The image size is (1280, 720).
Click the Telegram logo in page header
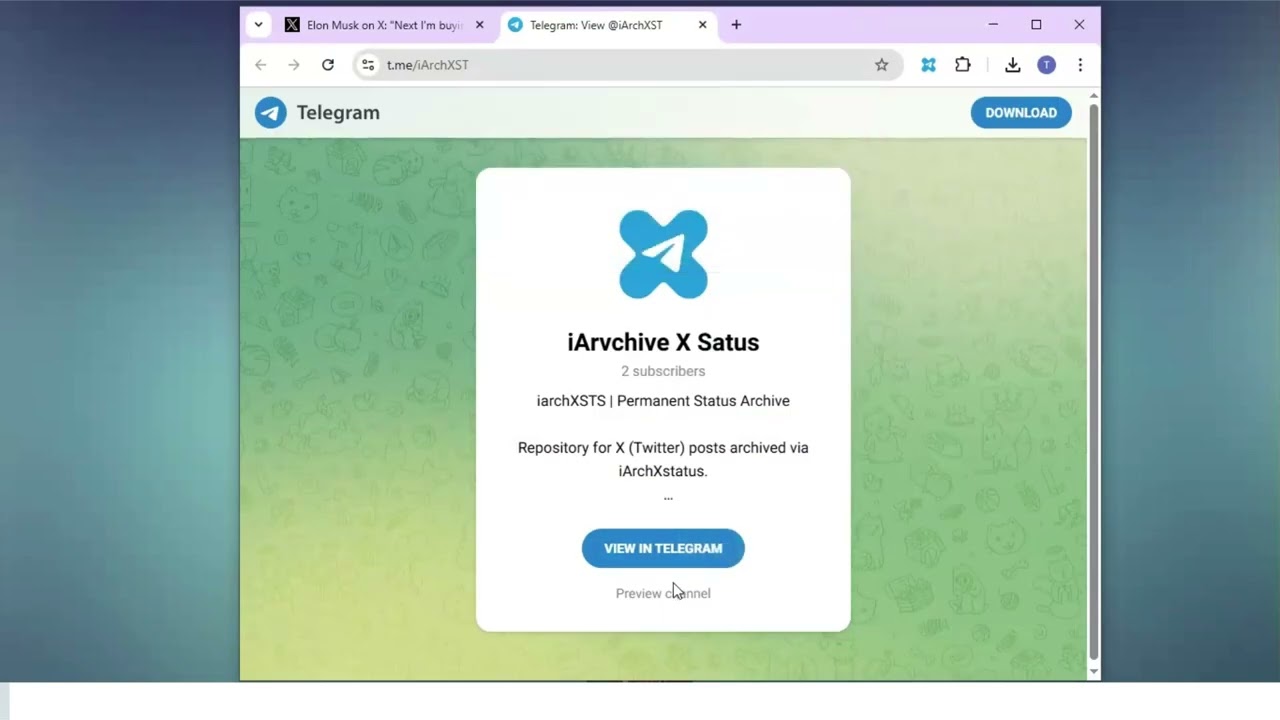pyautogui.click(x=270, y=113)
